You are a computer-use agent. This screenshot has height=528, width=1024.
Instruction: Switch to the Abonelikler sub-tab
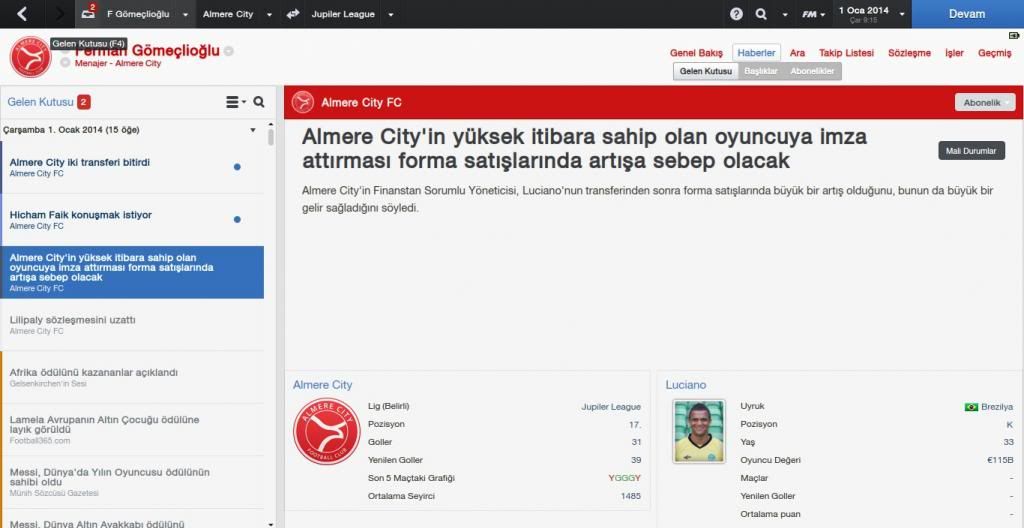coord(812,71)
